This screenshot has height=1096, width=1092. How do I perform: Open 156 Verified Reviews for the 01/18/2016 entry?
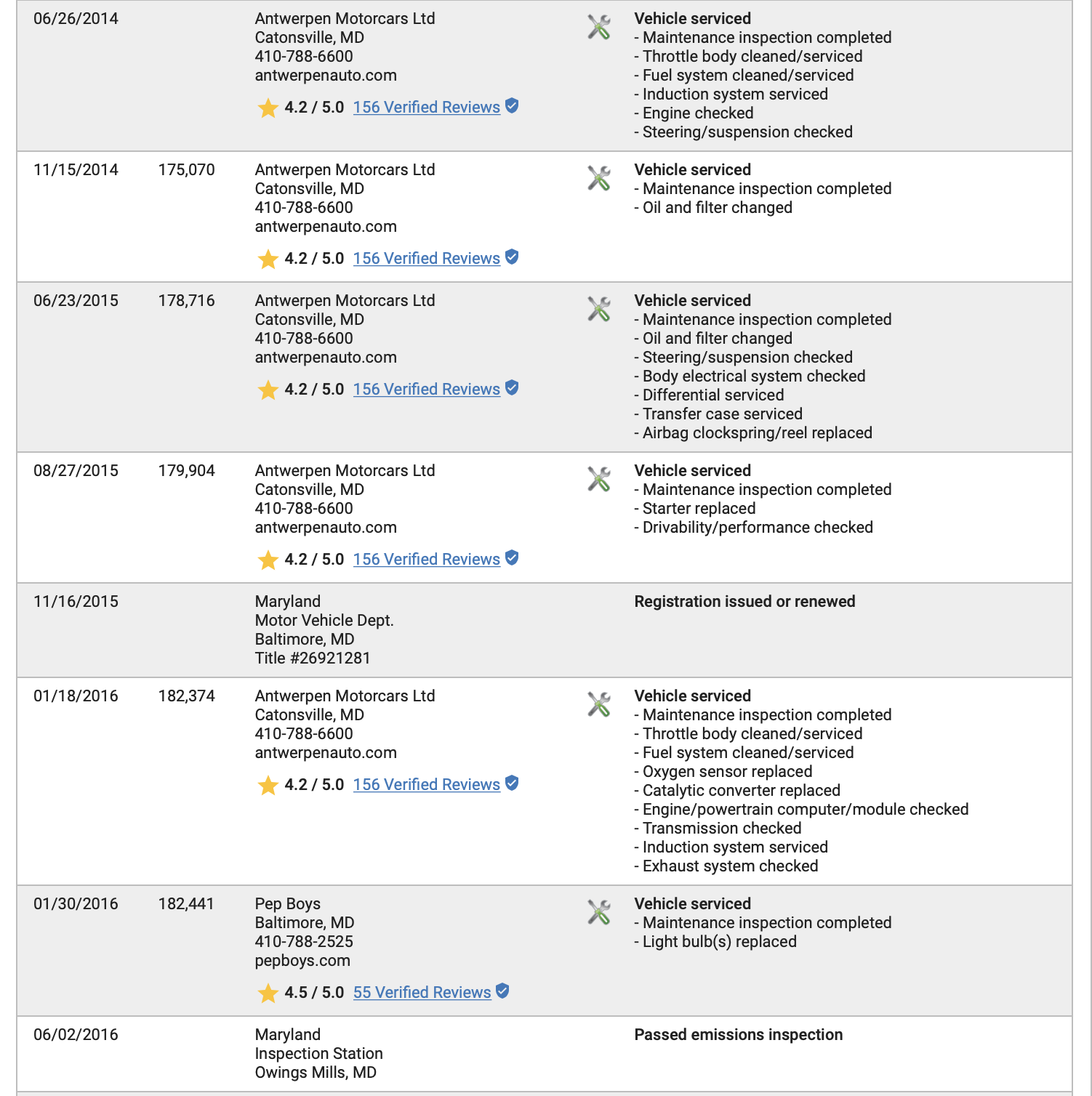(x=427, y=785)
